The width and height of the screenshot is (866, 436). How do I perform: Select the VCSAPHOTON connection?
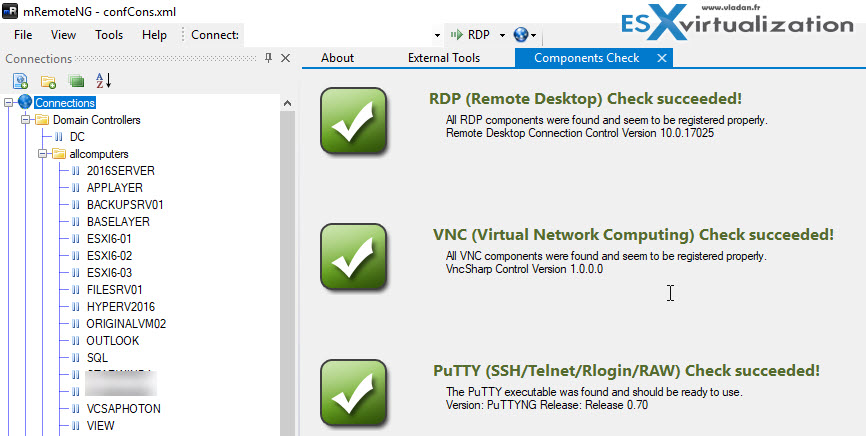pyautogui.click(x=124, y=409)
